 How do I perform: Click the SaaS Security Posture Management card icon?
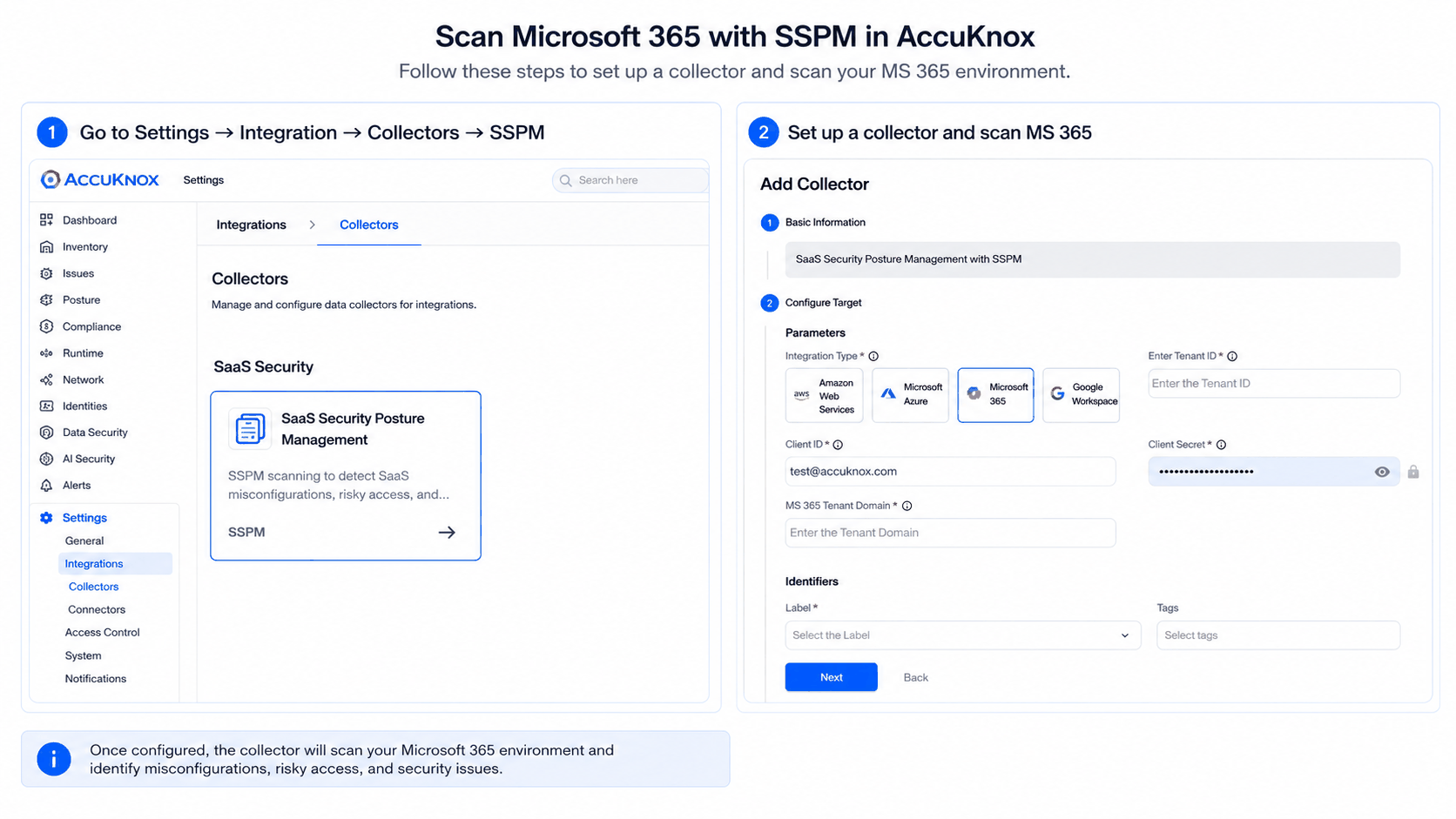pyautogui.click(x=250, y=429)
